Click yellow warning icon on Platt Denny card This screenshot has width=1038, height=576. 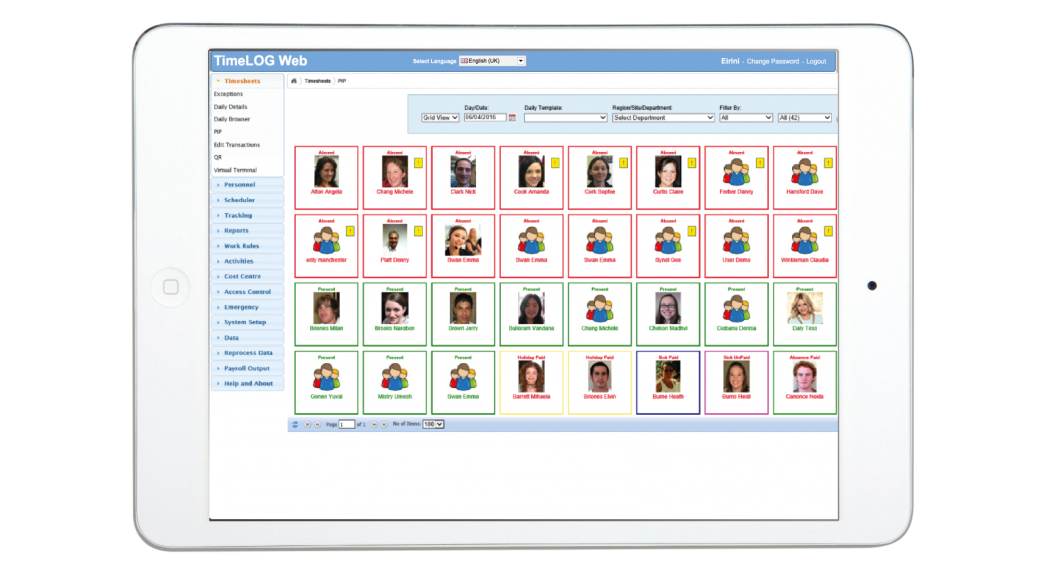tap(419, 231)
